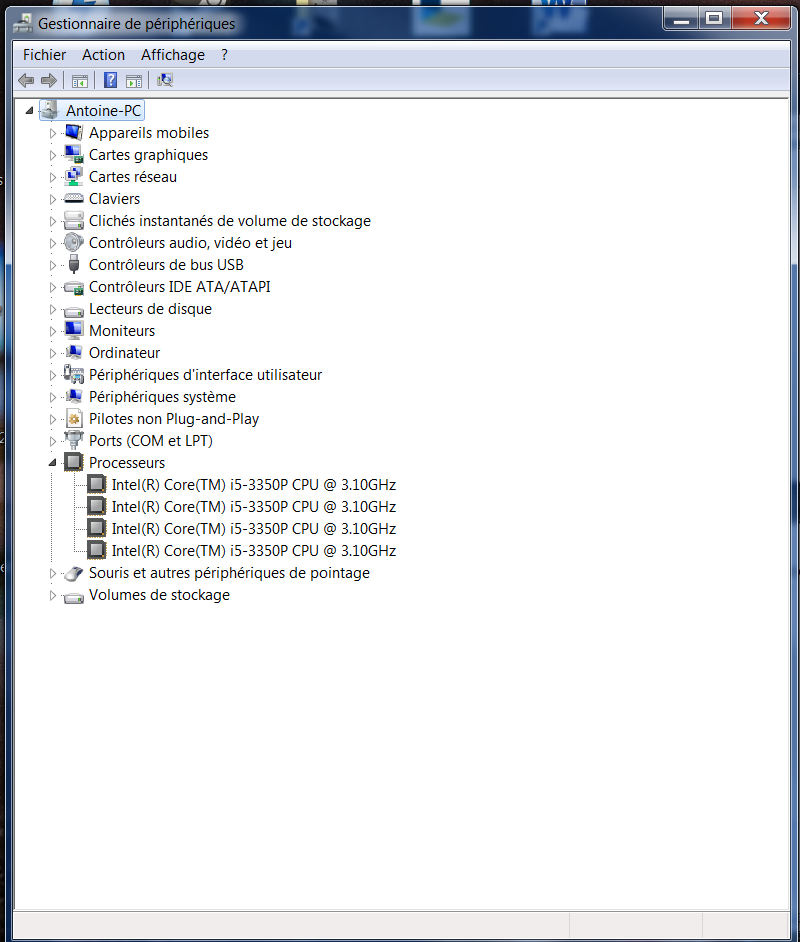The height and width of the screenshot is (942, 800).
Task: Click the Show/Hide action pane toolbar icon
Action: (134, 81)
